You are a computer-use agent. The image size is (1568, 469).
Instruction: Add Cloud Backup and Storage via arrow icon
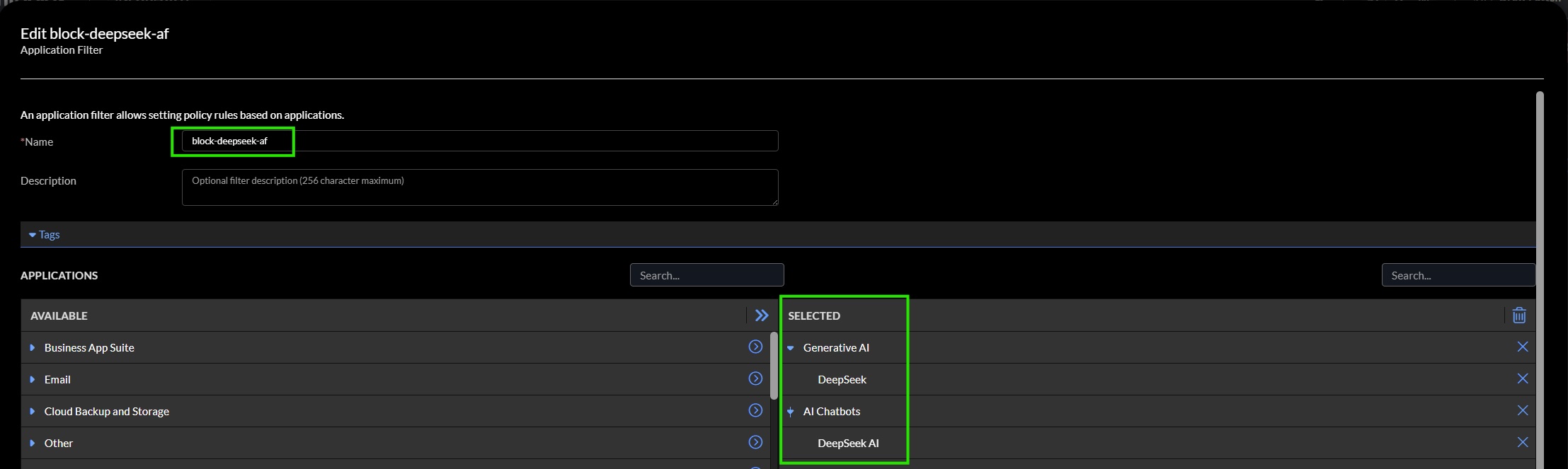pos(755,410)
